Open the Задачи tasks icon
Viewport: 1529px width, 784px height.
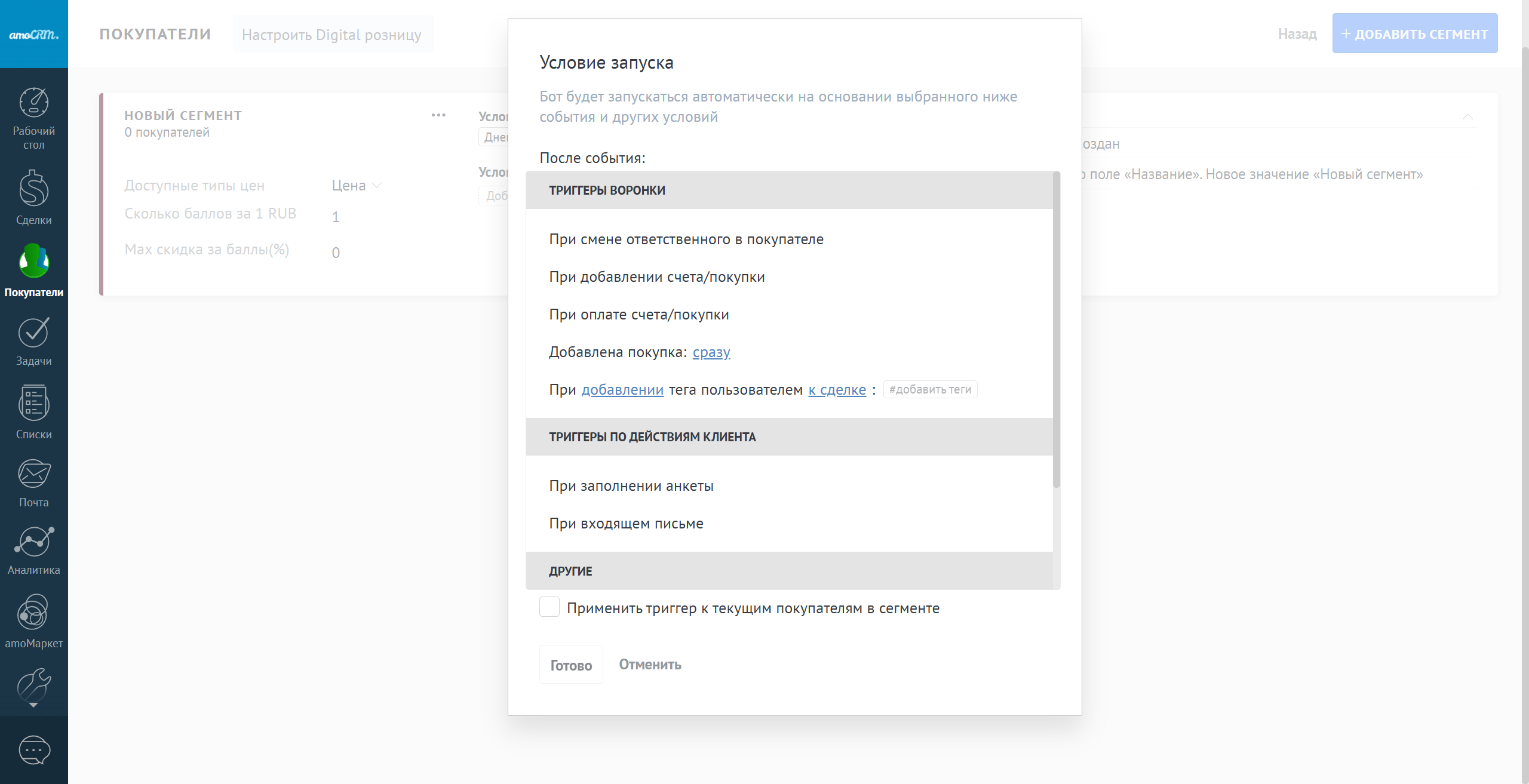click(33, 333)
